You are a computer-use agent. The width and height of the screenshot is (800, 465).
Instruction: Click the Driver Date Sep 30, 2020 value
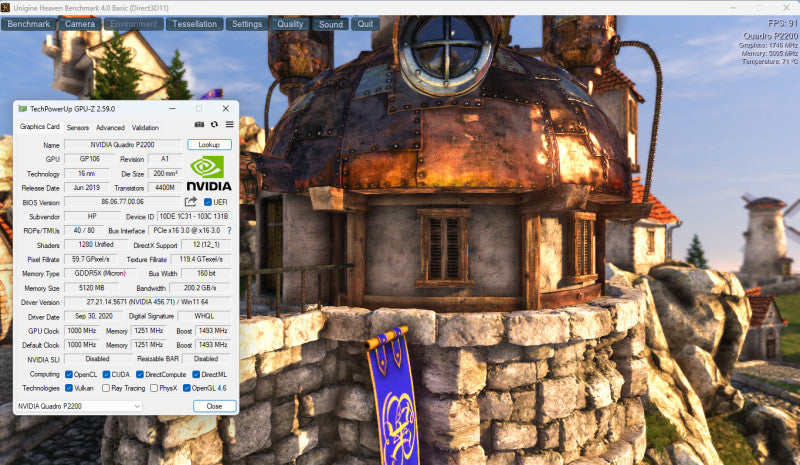coord(94,316)
